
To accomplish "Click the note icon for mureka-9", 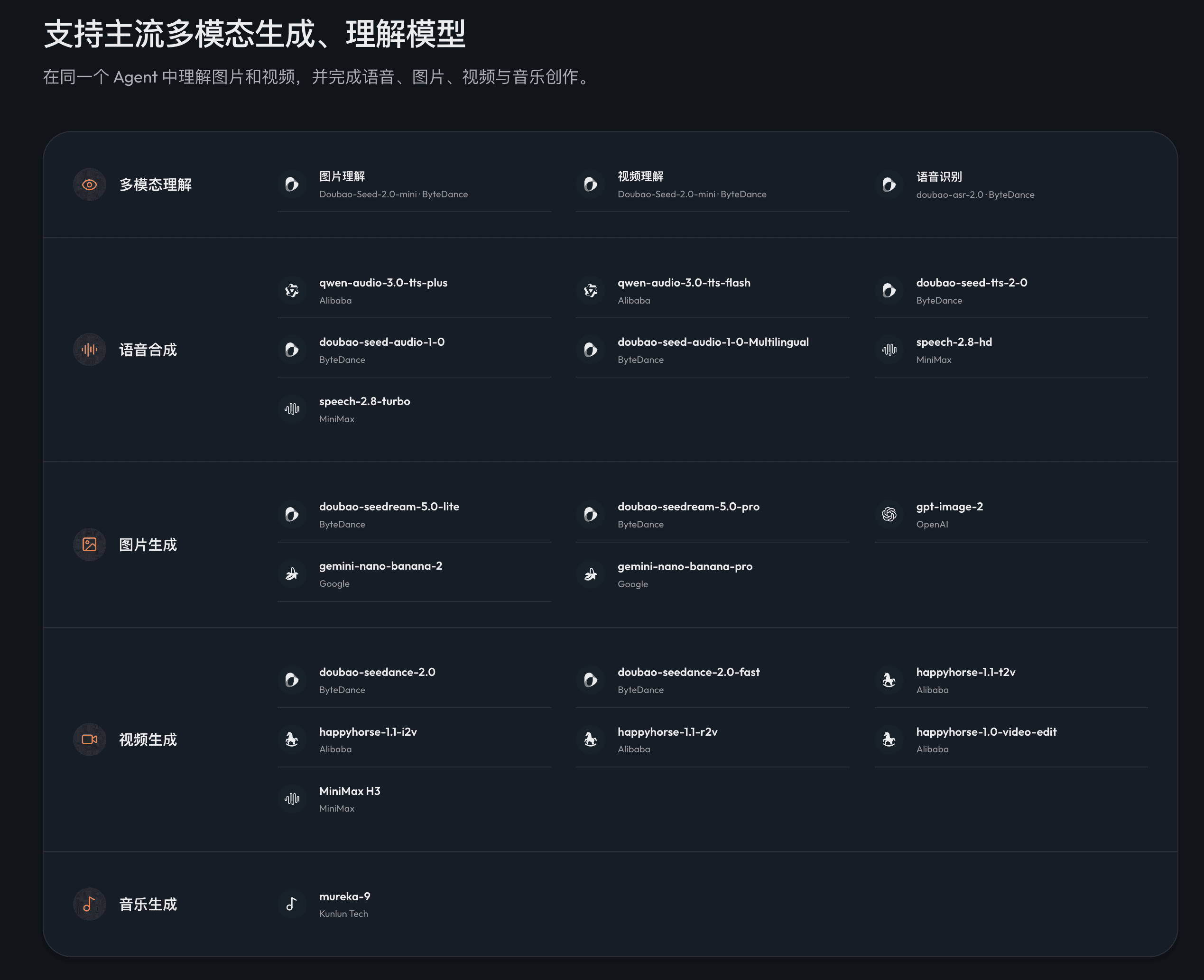I will (x=292, y=905).
